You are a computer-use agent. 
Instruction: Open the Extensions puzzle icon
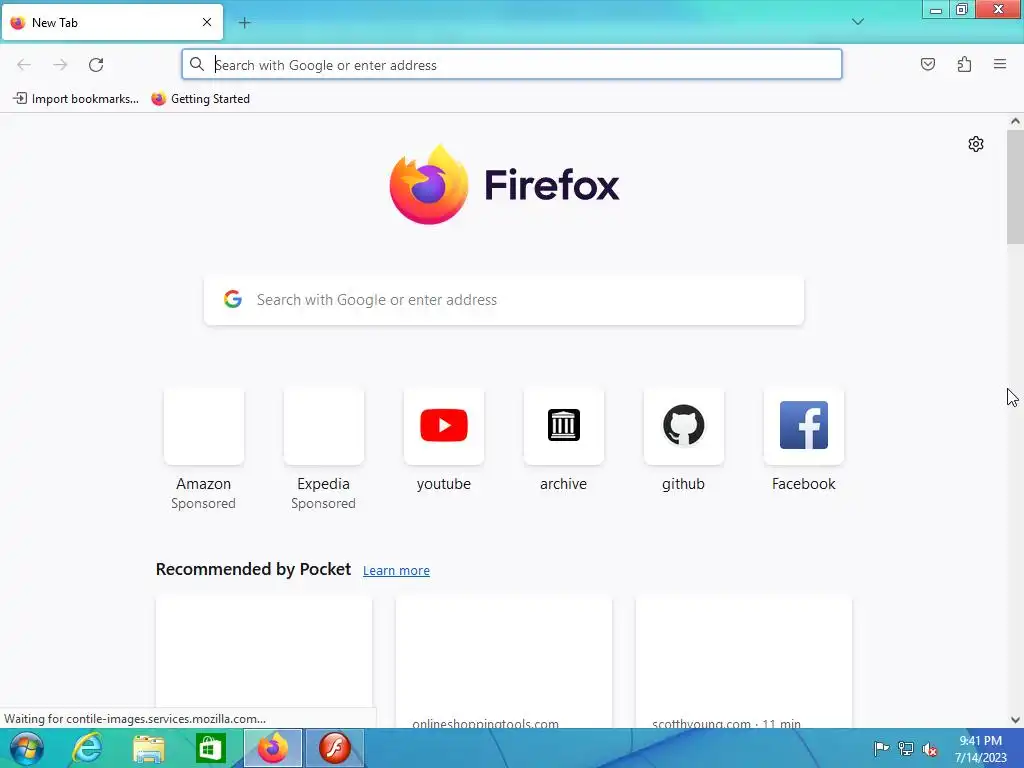click(x=964, y=64)
